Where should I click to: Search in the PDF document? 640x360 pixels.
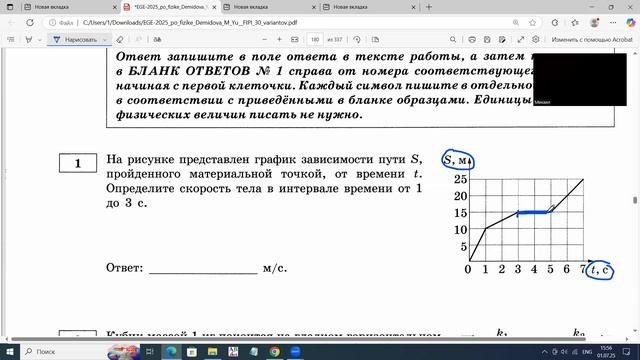coord(453,40)
